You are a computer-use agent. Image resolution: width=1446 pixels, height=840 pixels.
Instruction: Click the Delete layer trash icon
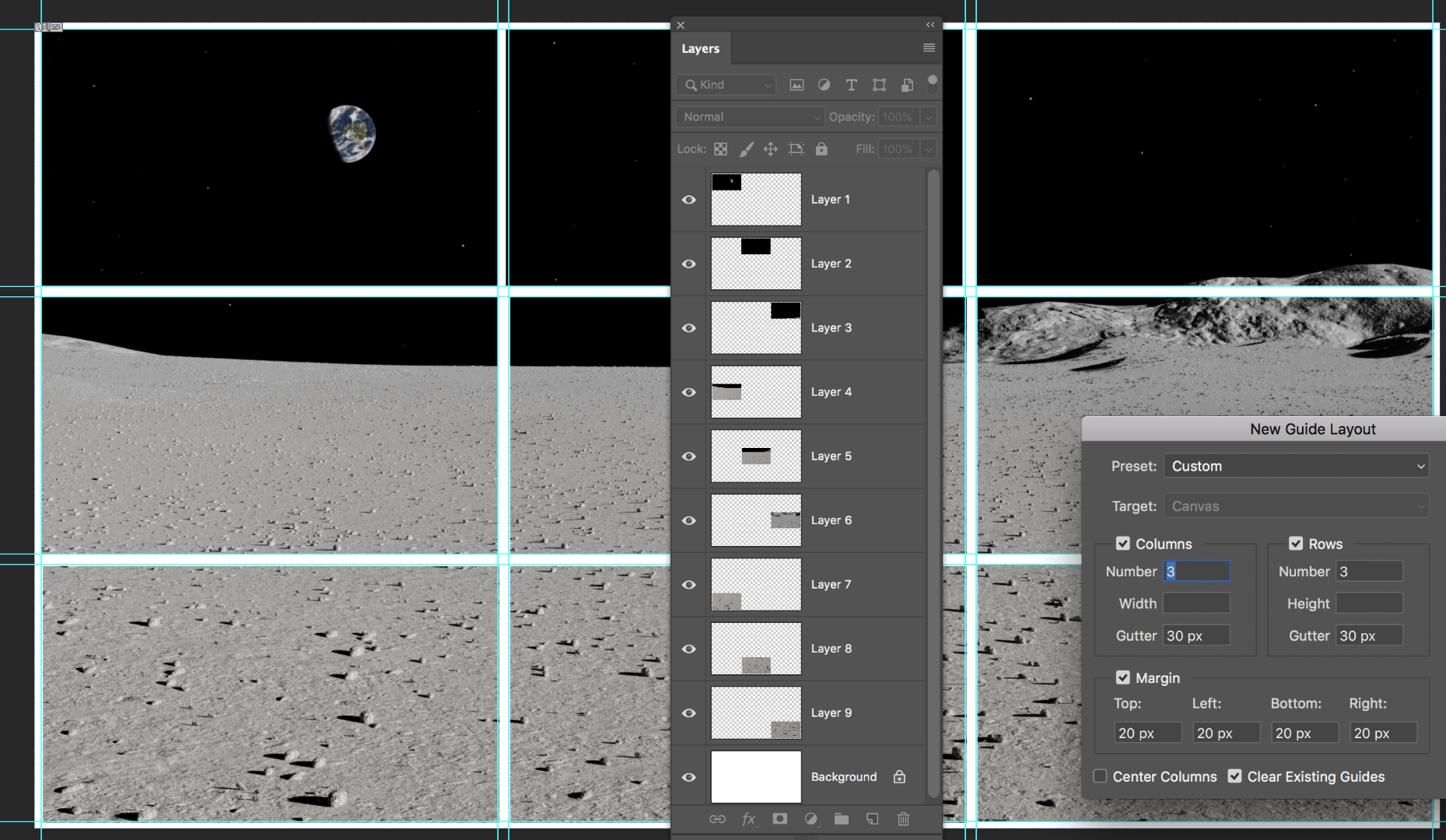point(903,818)
